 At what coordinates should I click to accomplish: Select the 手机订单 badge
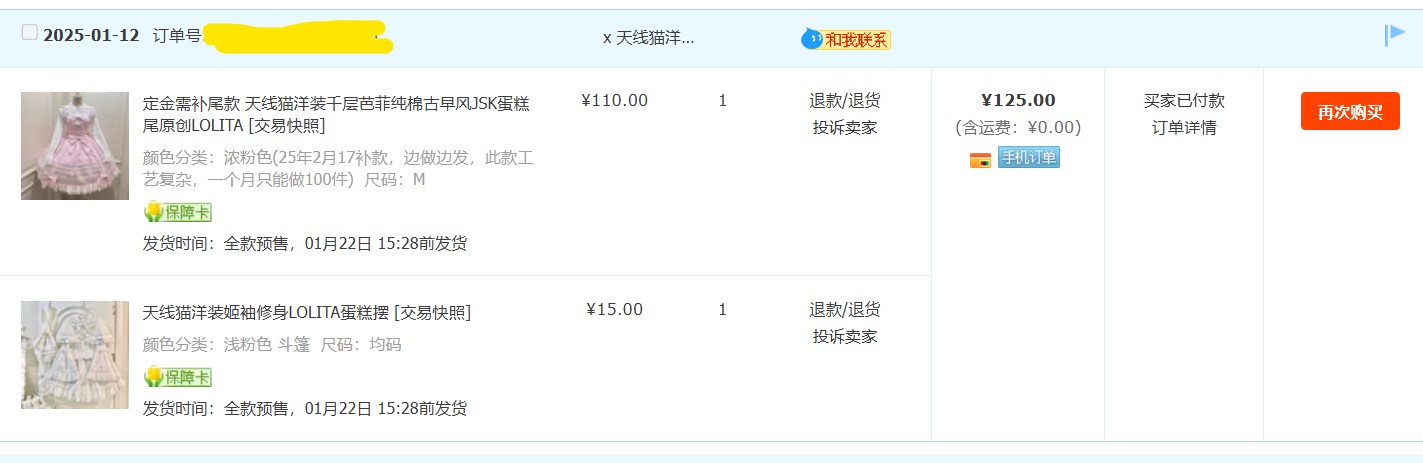[x=1029, y=158]
